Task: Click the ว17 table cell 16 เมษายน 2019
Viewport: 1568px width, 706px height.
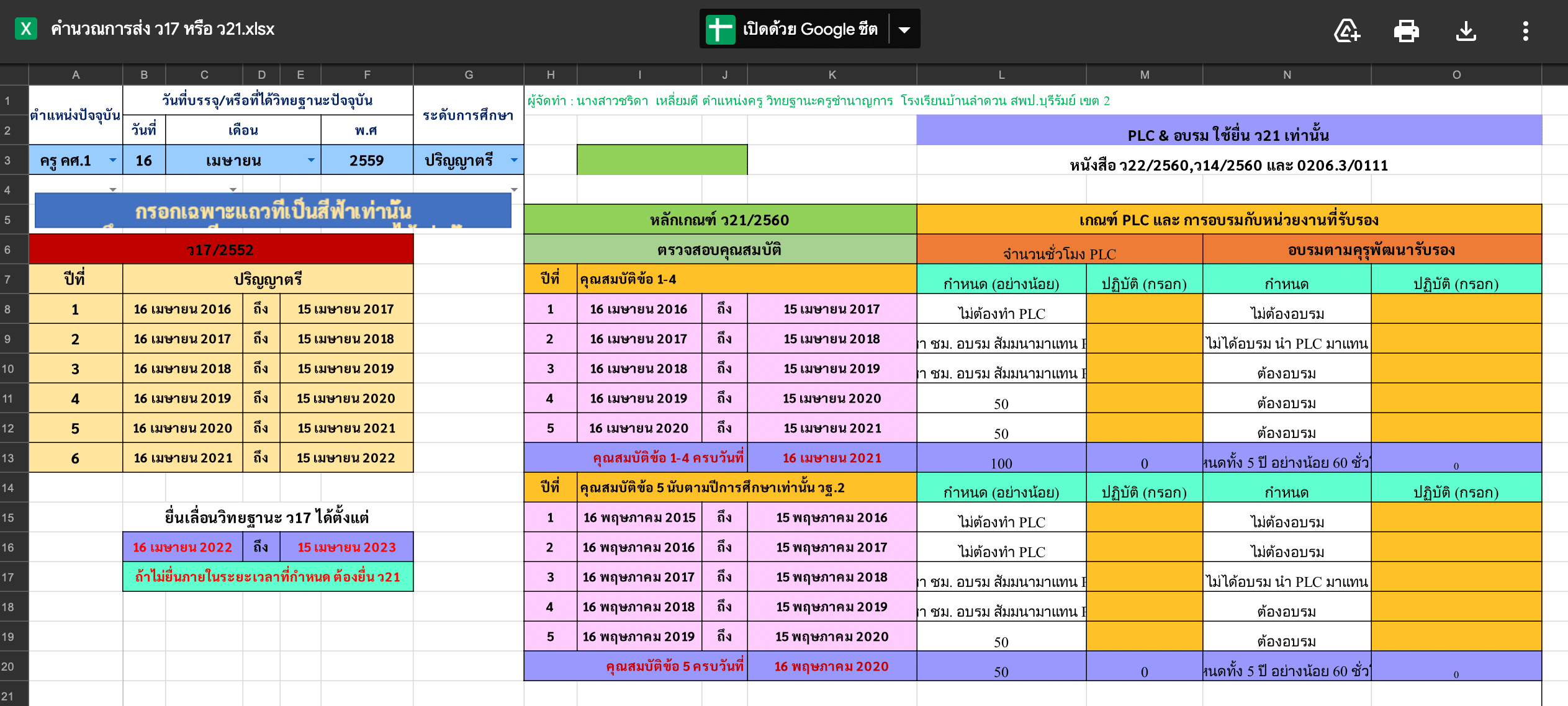Action: (x=182, y=398)
